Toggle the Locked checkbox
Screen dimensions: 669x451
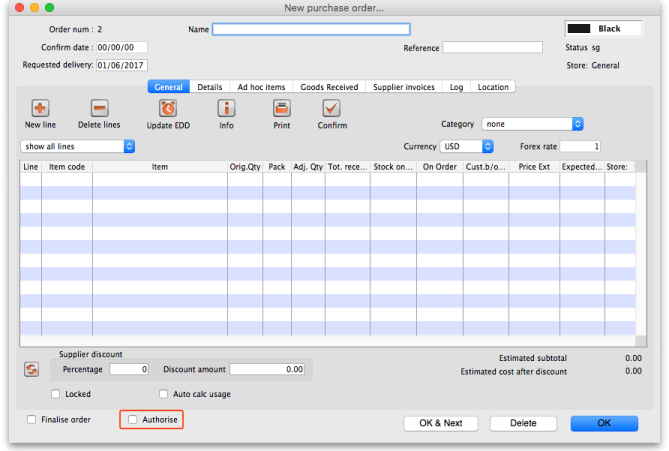coord(56,394)
